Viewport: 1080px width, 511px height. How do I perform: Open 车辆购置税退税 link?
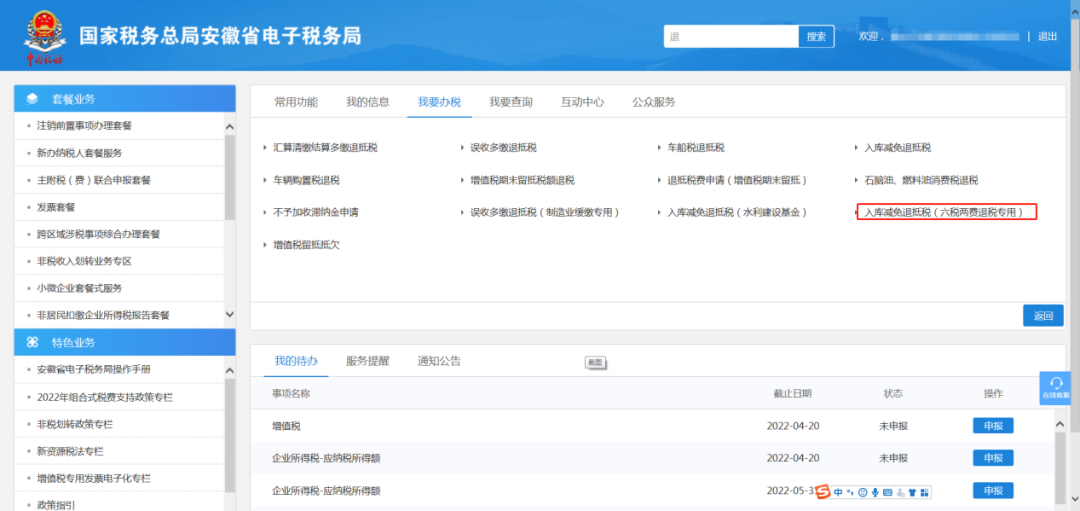tap(307, 180)
